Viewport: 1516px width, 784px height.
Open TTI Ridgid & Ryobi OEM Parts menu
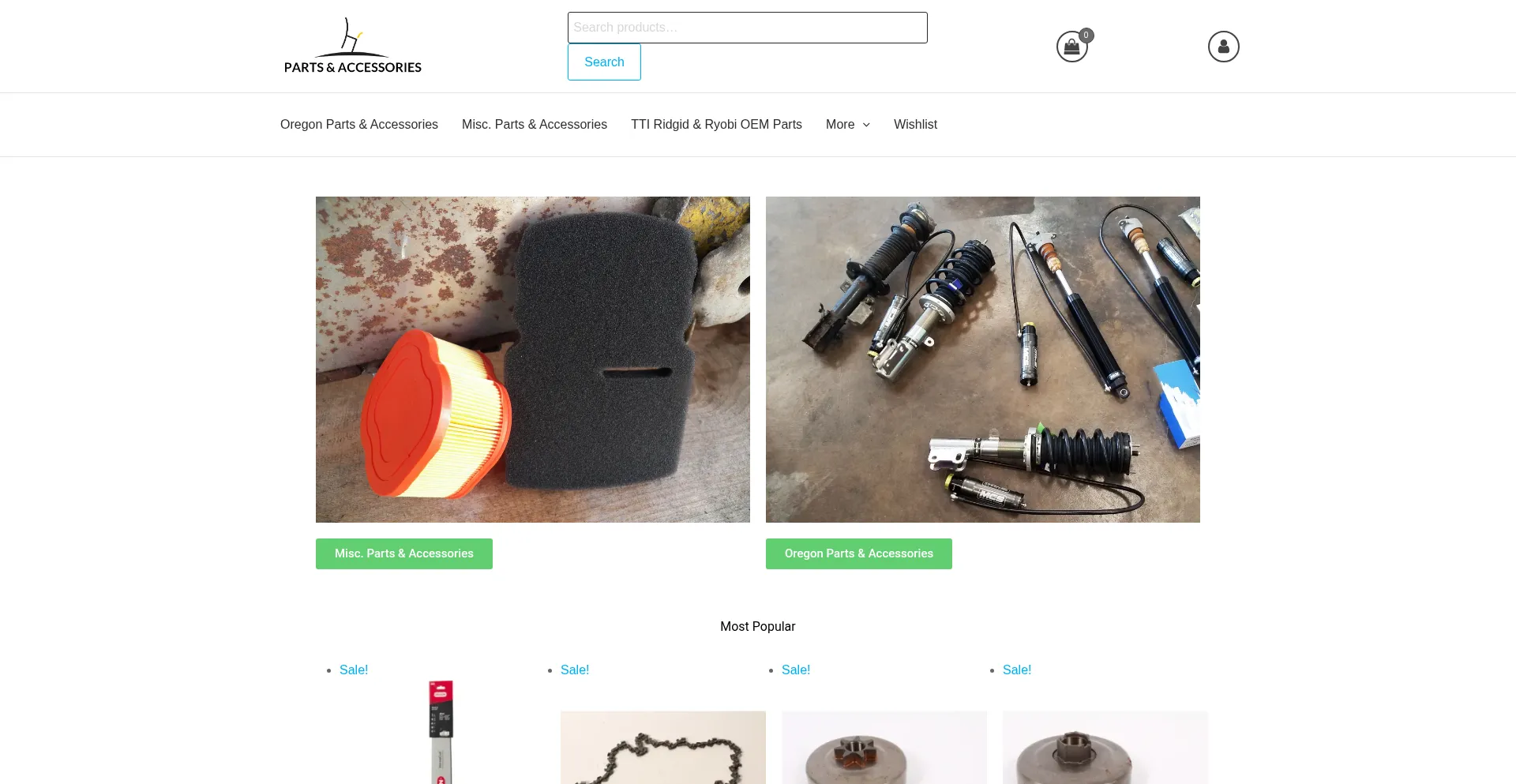716,124
